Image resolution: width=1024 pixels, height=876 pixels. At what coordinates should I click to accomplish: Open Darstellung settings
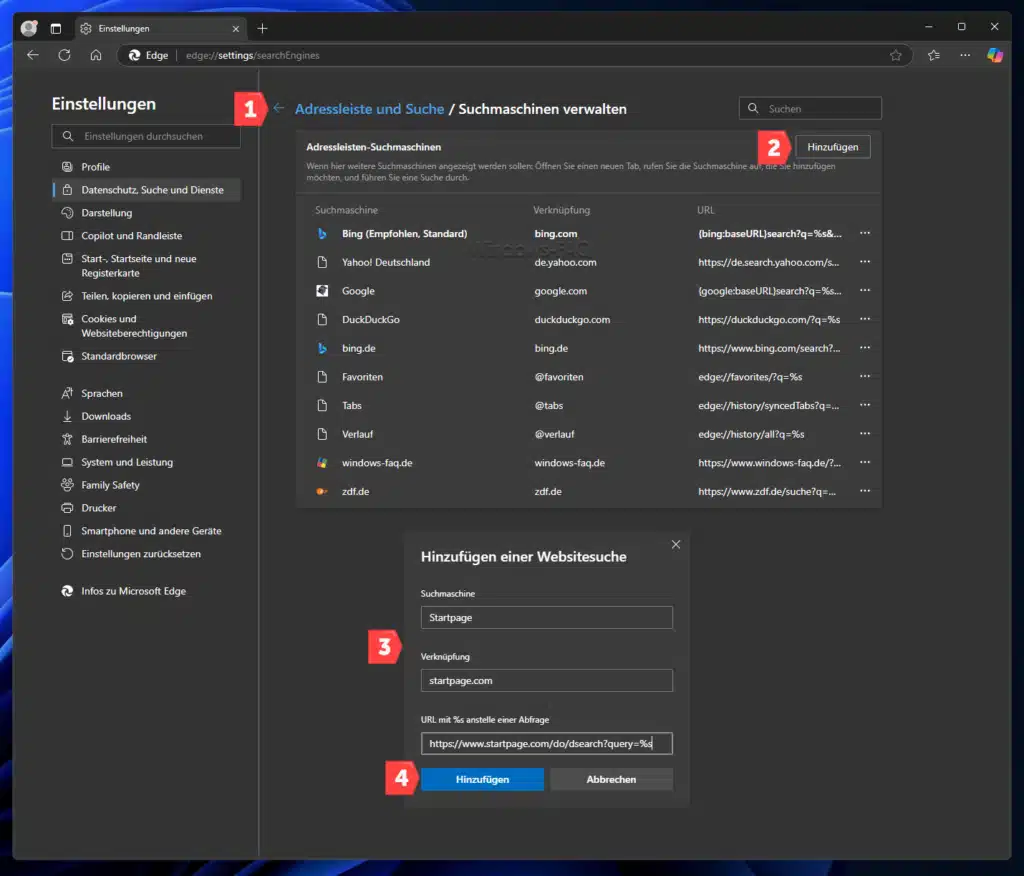pyautogui.click(x=146, y=212)
